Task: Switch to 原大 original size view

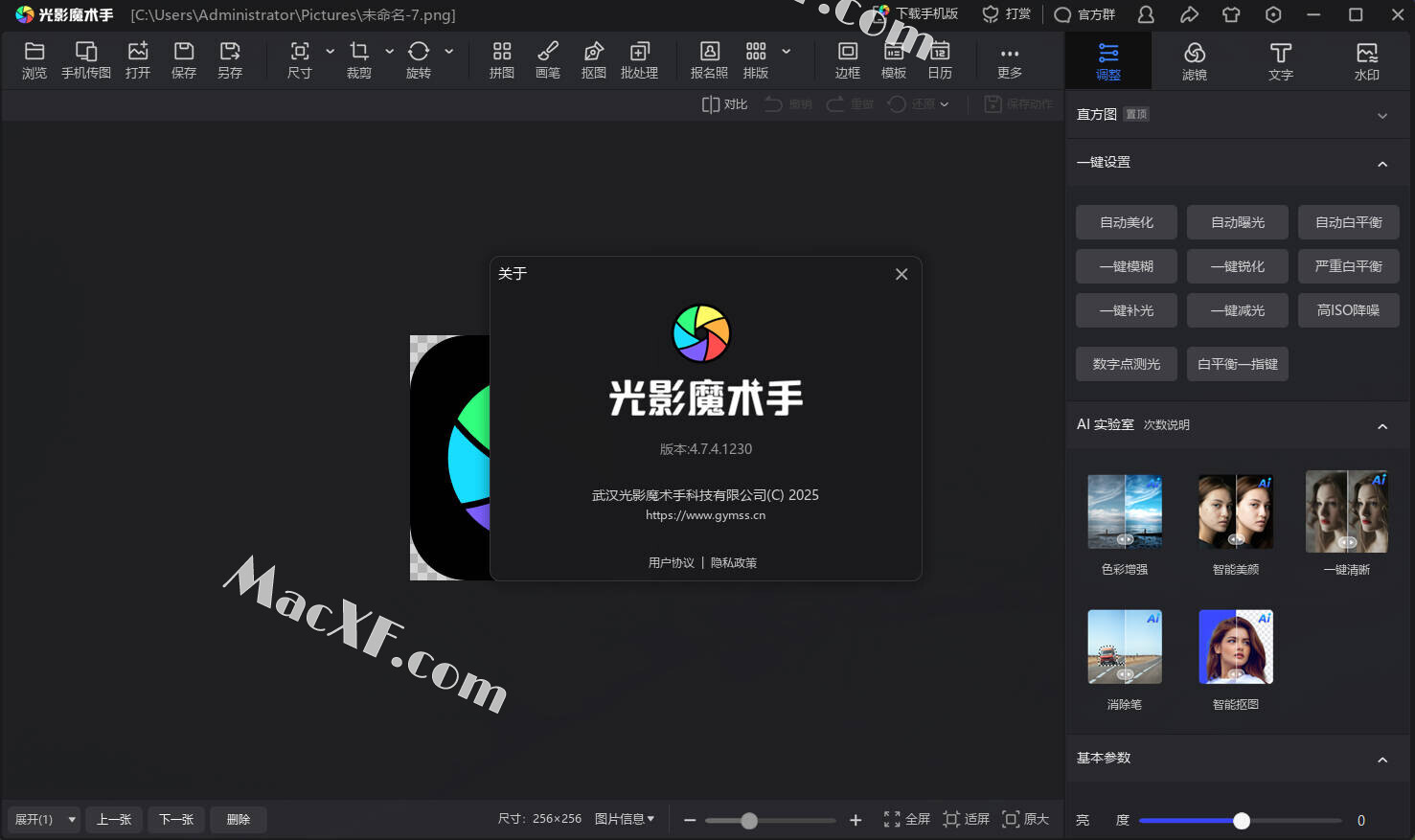Action: point(1025,819)
